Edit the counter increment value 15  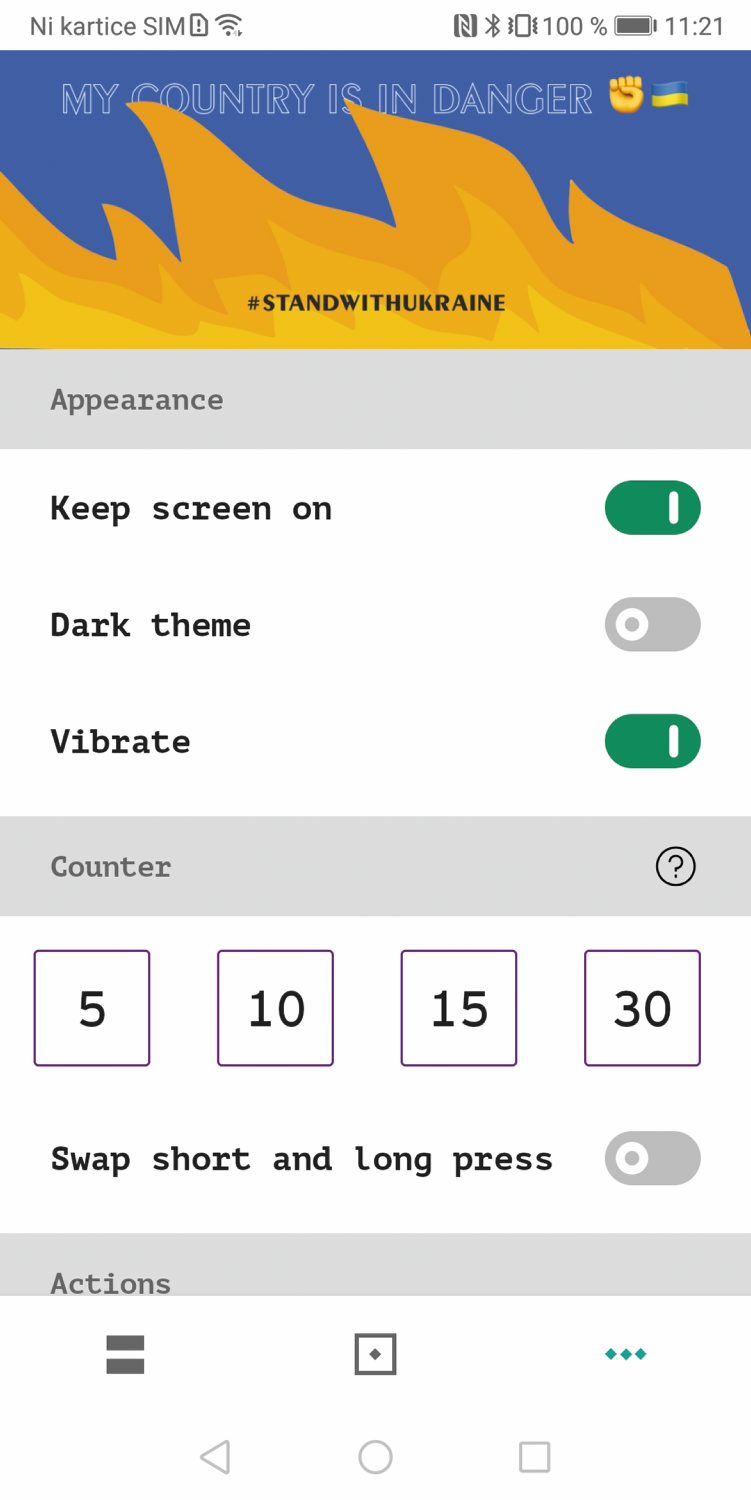tap(459, 1008)
